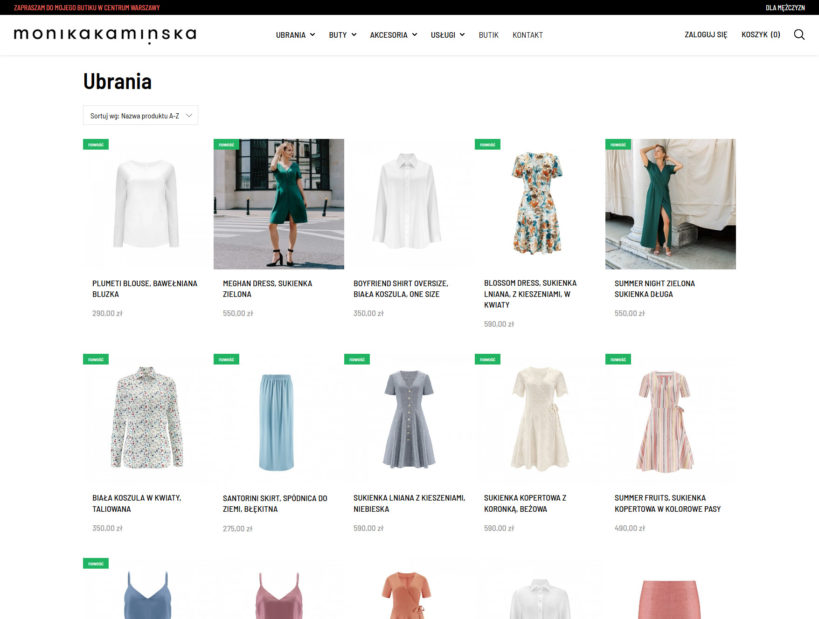Open Plumeti Blouse product title
Screen dimensions: 819x619
click(145, 288)
